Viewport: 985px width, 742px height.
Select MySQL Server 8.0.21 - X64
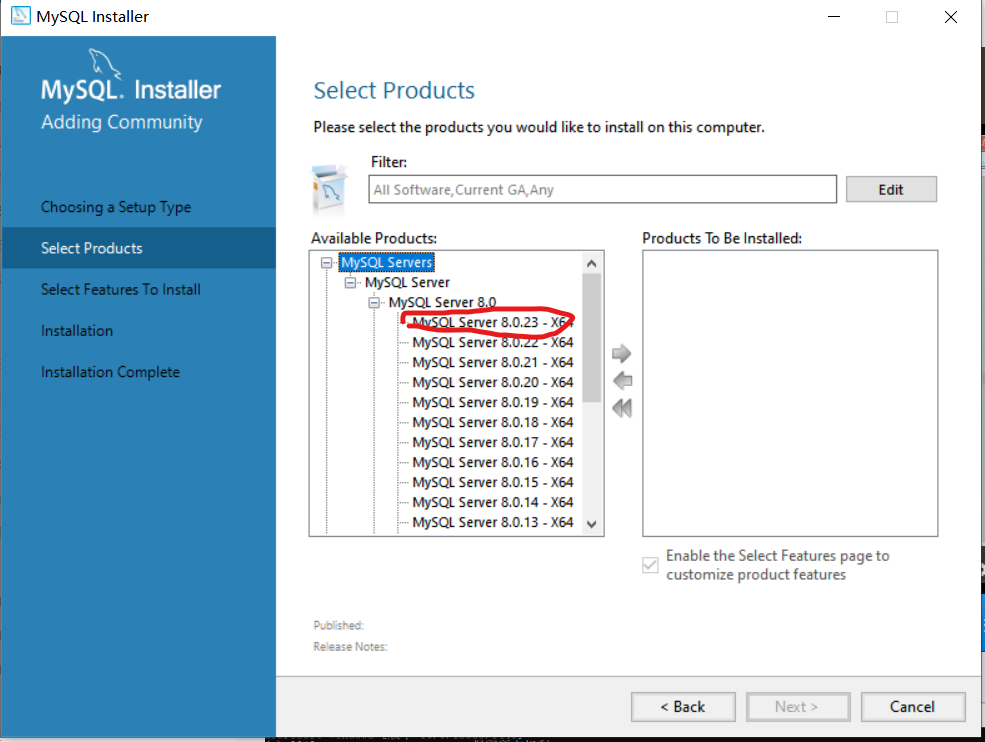pos(492,363)
